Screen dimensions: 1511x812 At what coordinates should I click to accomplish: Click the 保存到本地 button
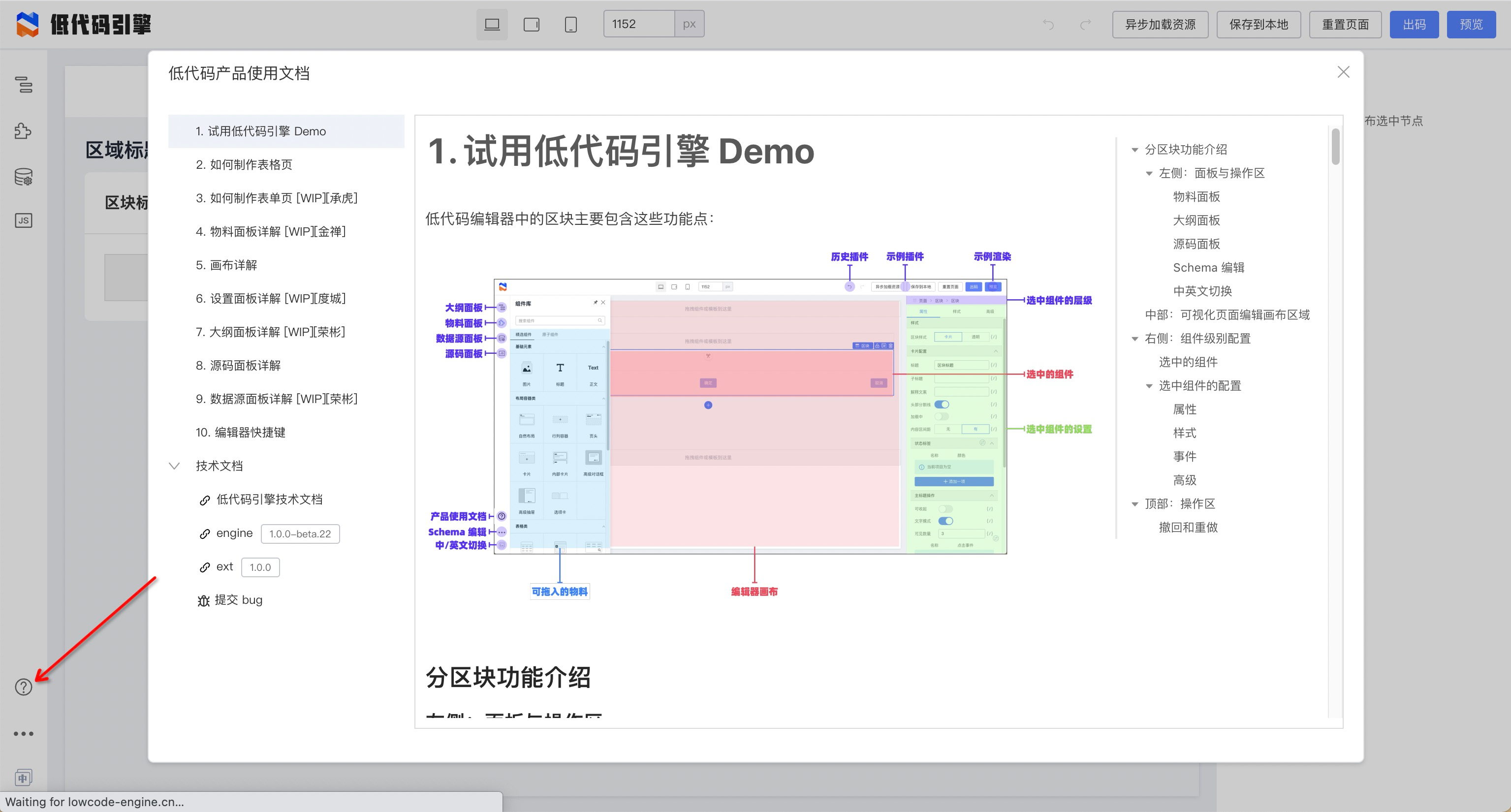(1258, 25)
